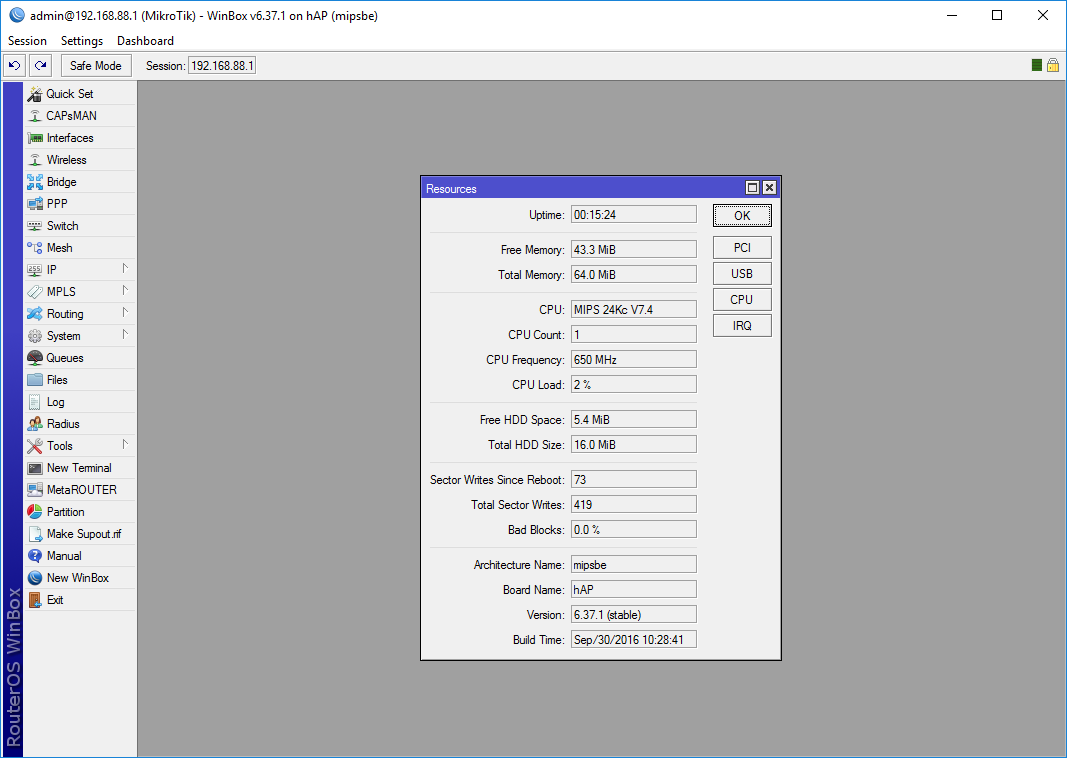Launch New WinBox from sidebar
Image resolution: width=1067 pixels, height=758 pixels.
80,578
